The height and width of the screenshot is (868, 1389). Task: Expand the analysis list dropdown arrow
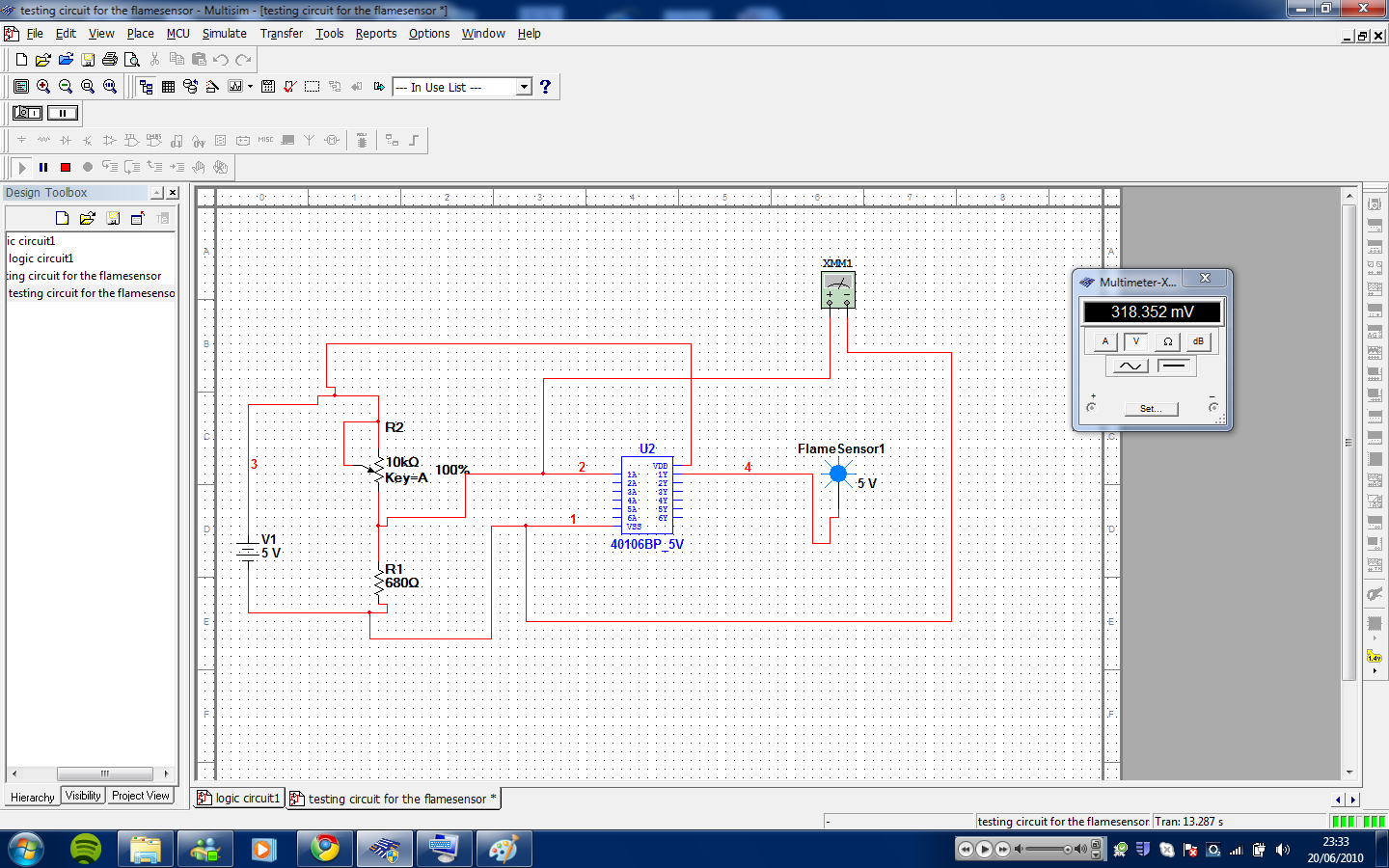pyautogui.click(x=250, y=87)
